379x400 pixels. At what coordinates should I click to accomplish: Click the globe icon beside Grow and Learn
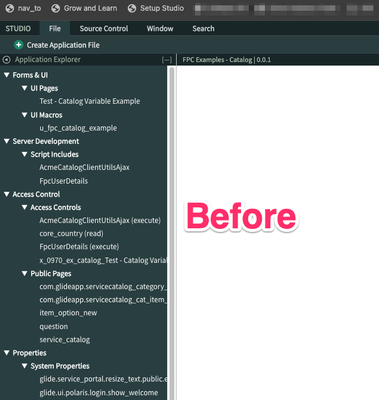[x=56, y=8]
